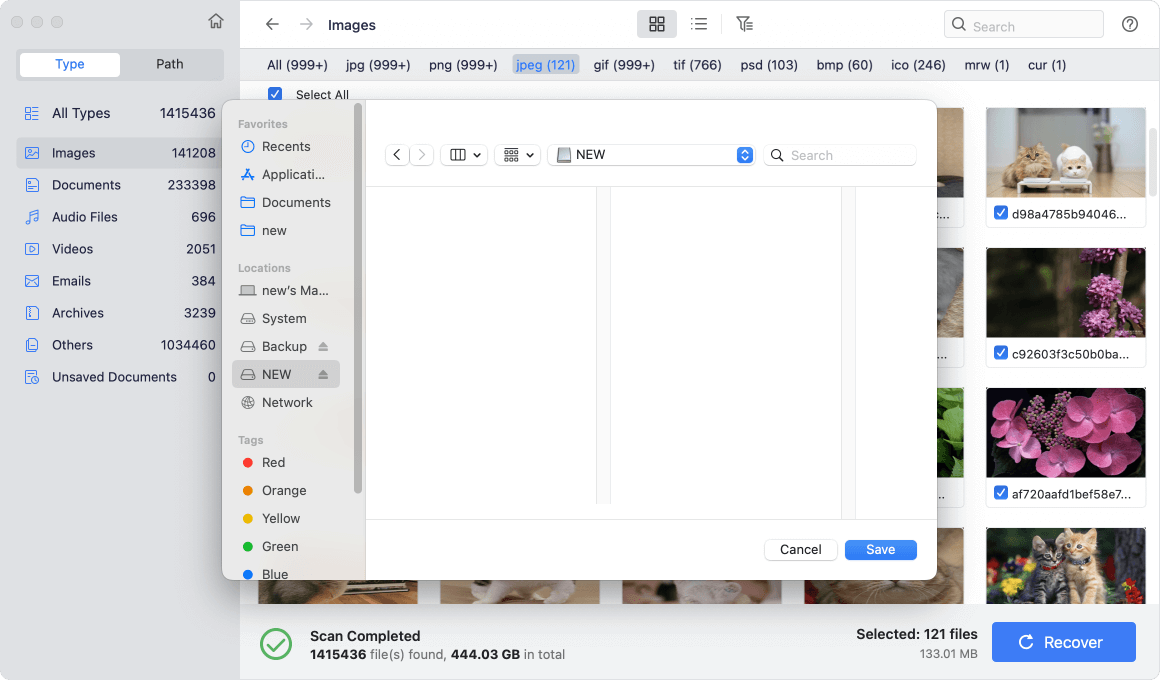
Task: Open the column view dropdown in dialog
Action: [464, 155]
